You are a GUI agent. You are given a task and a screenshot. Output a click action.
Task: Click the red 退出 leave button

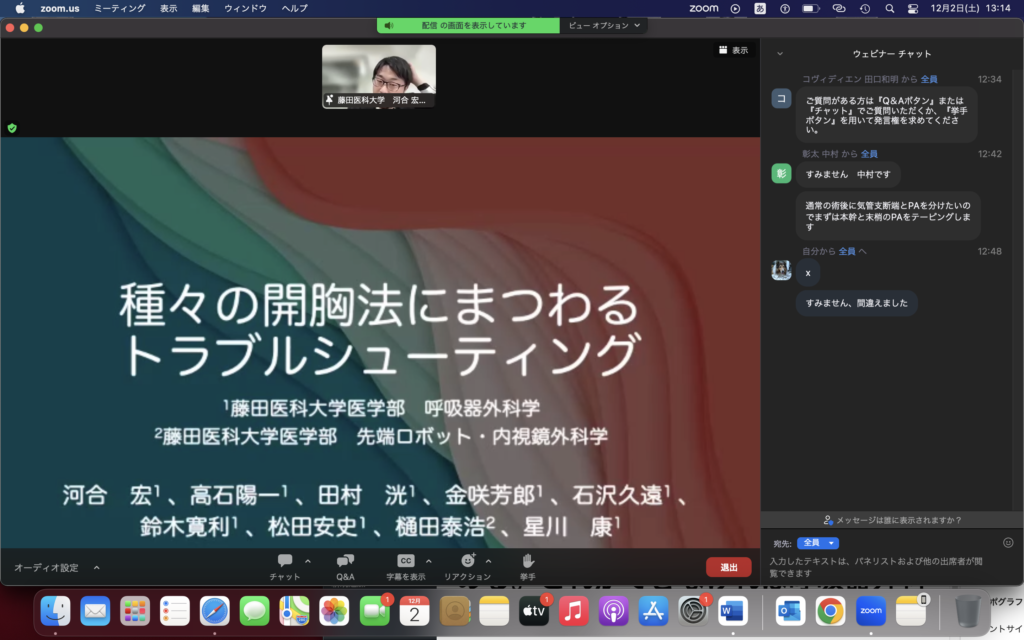tap(728, 567)
